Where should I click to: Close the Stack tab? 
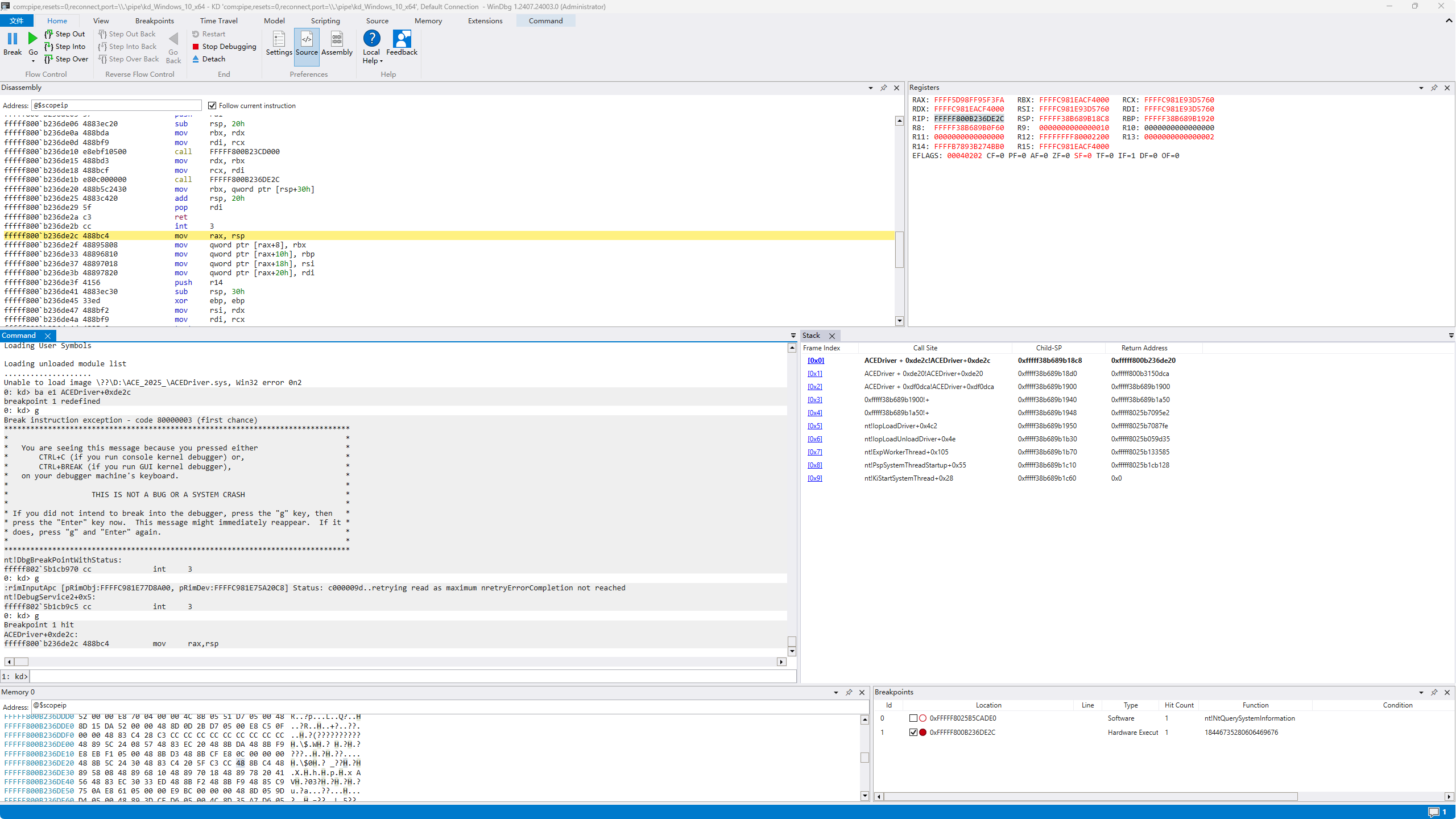832,336
